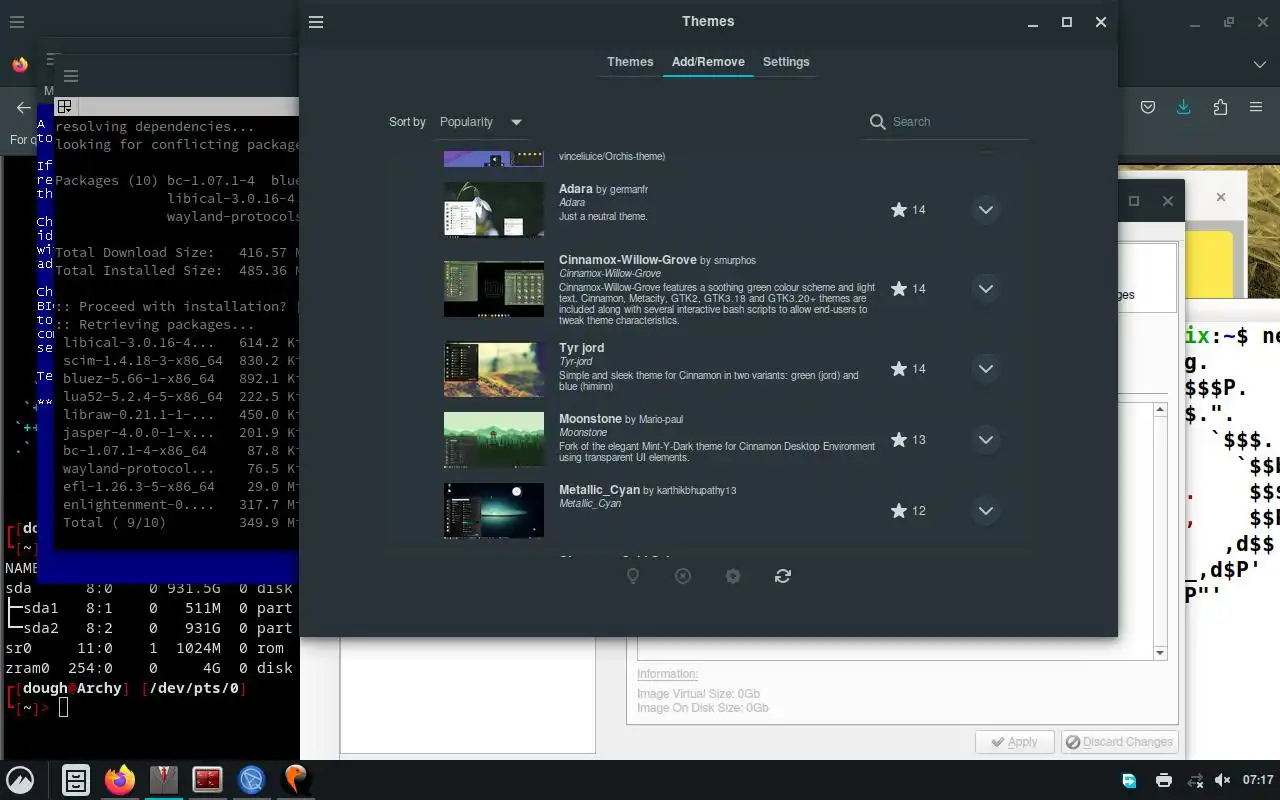
Task: Click the uninstall (circled X) icon below list
Action: [683, 576]
